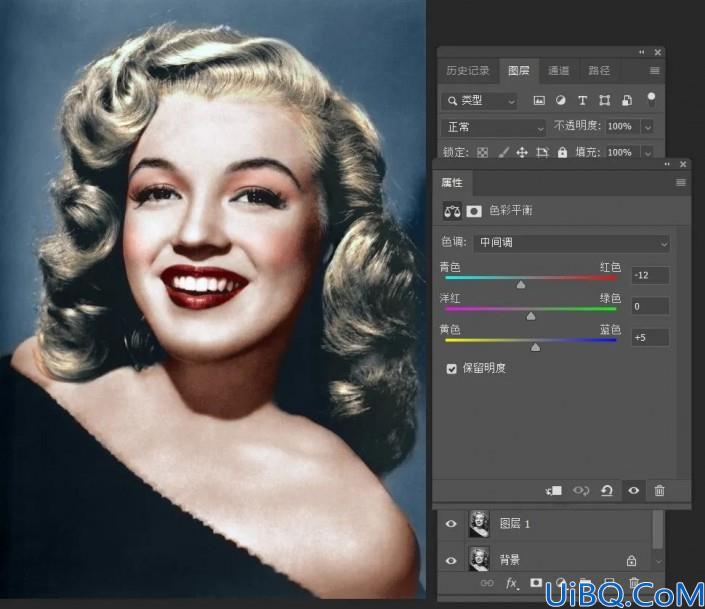Click the shape layer filter icon

(604, 101)
